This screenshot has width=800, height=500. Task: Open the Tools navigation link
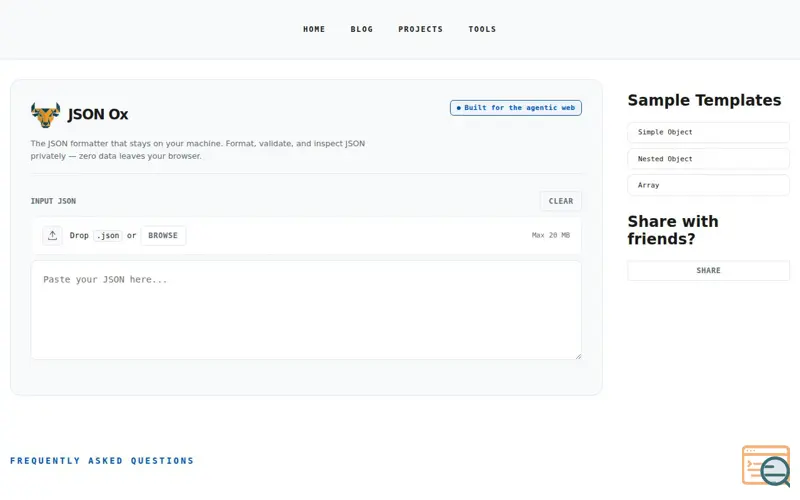[x=482, y=29]
